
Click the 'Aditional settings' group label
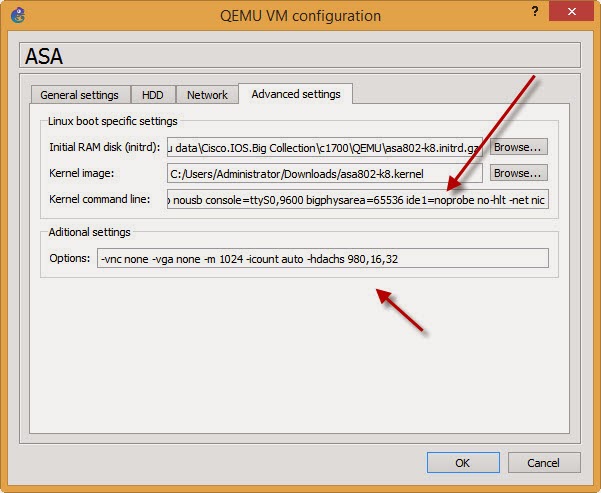click(x=89, y=232)
